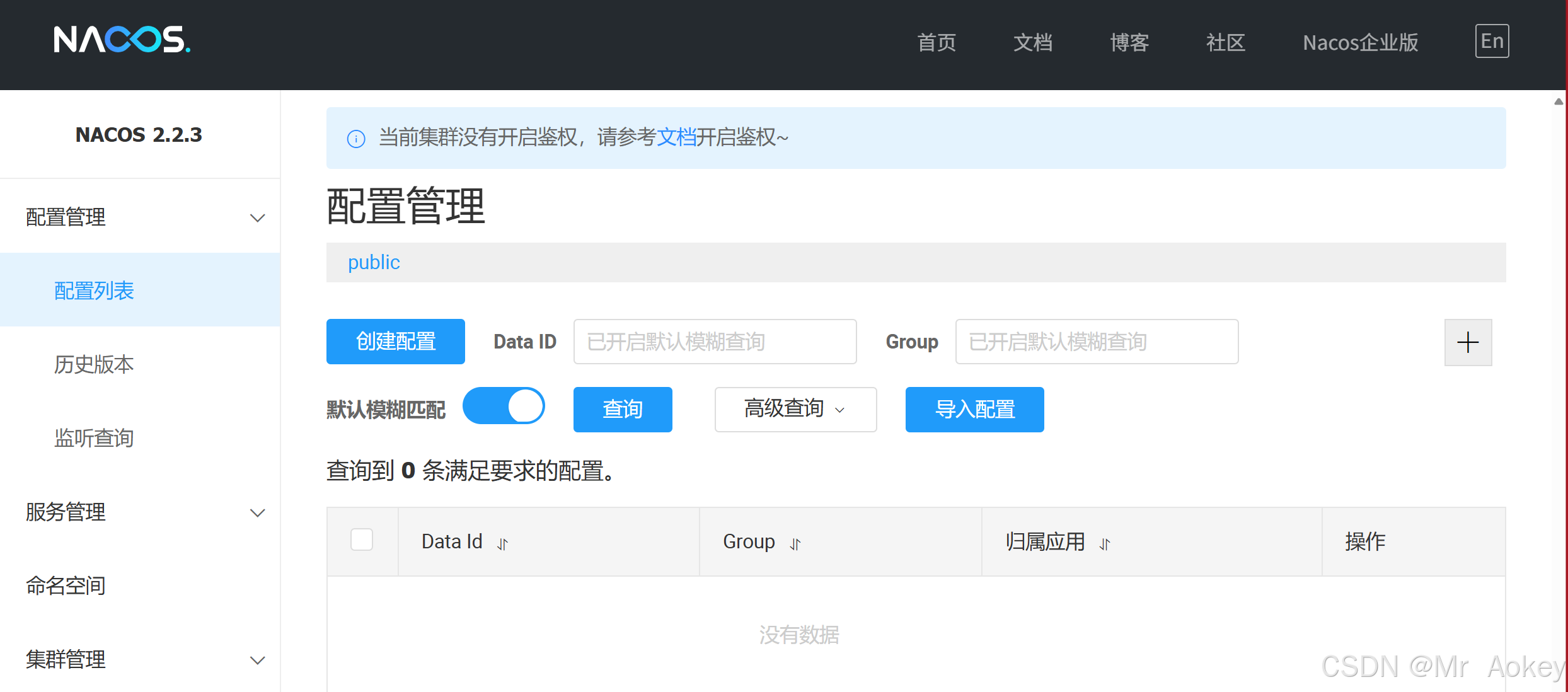Screen dimensions: 1568x692
Task: Go to 首页 in top navigation
Action: 937,42
